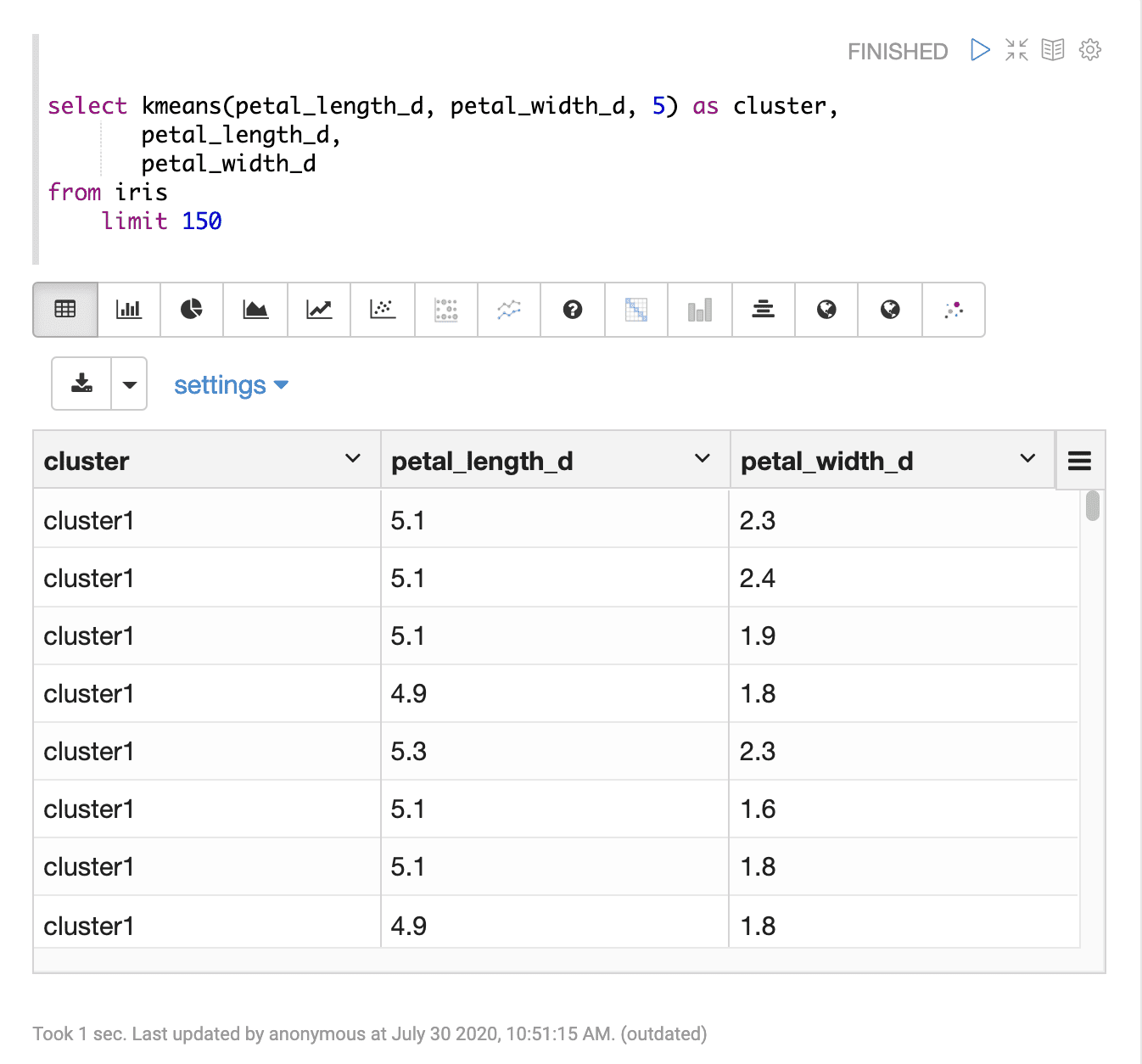Click the download data button

(x=81, y=384)
